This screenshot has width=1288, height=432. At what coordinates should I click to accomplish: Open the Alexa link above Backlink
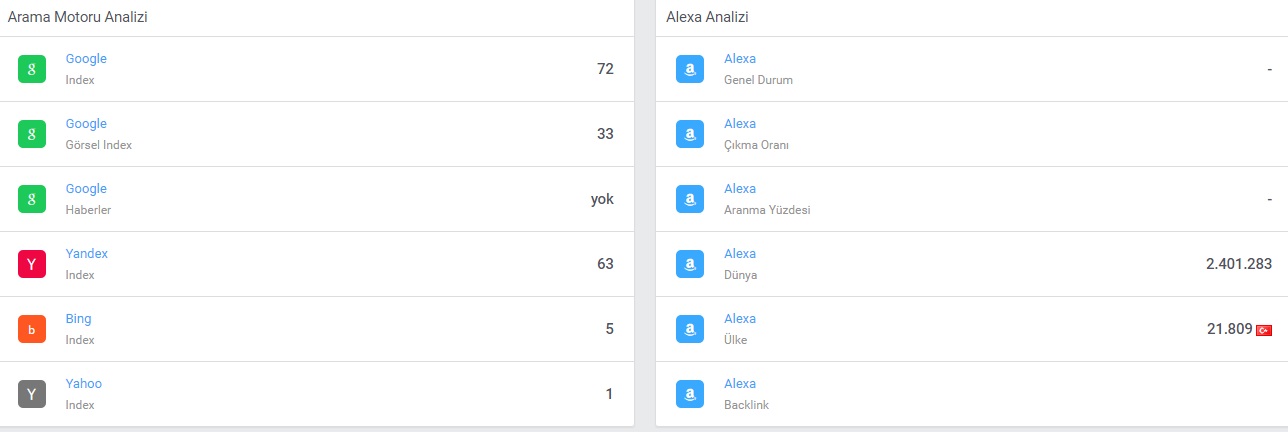[x=740, y=384]
